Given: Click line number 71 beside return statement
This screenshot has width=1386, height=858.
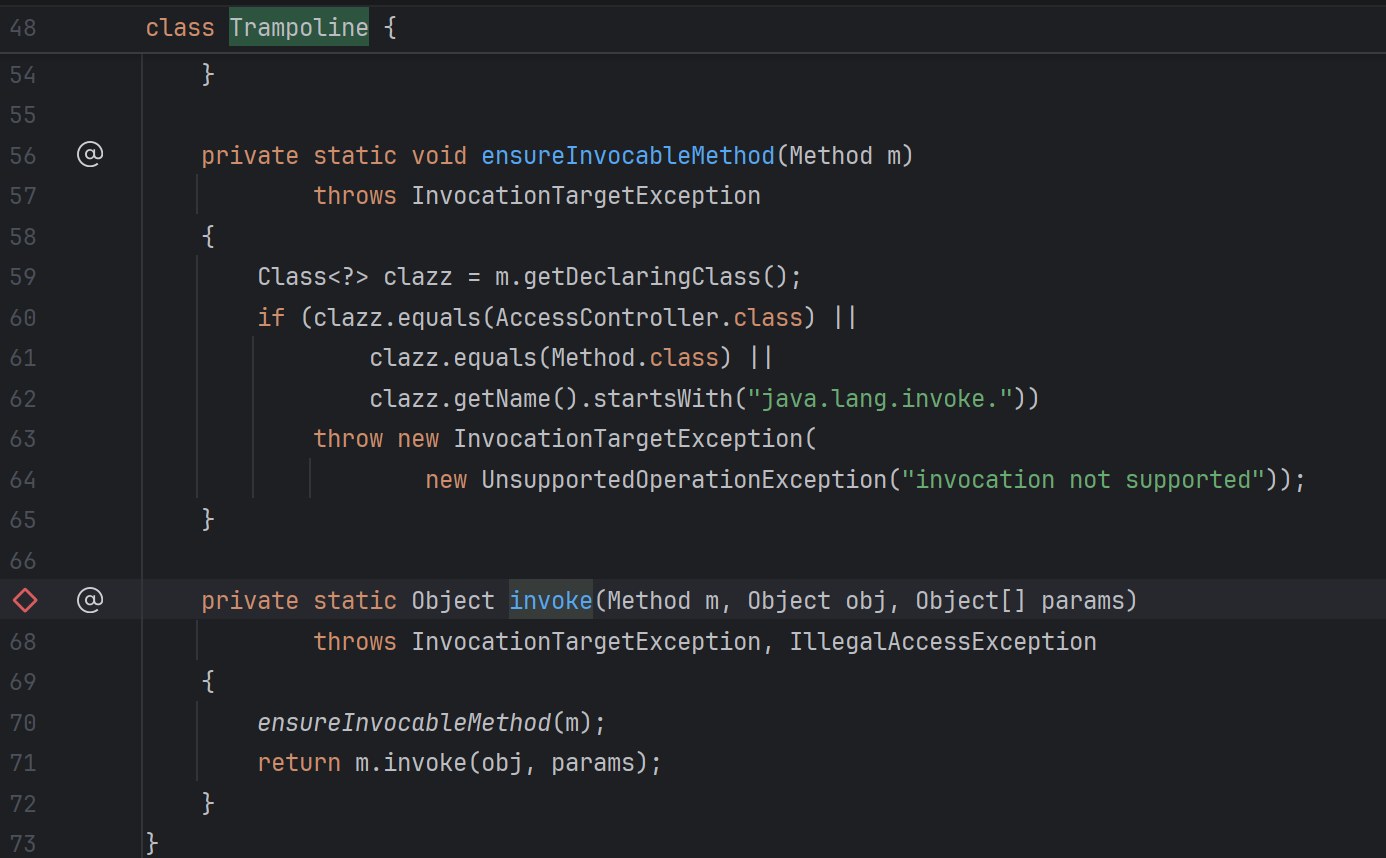Looking at the screenshot, I should tap(23, 763).
